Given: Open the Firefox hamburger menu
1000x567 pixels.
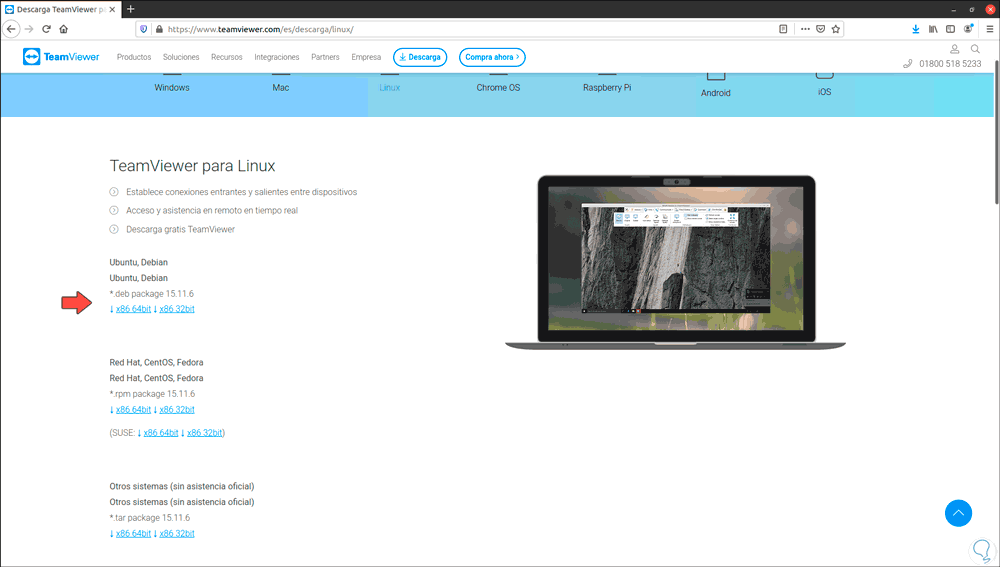Looking at the screenshot, I should [x=990, y=29].
